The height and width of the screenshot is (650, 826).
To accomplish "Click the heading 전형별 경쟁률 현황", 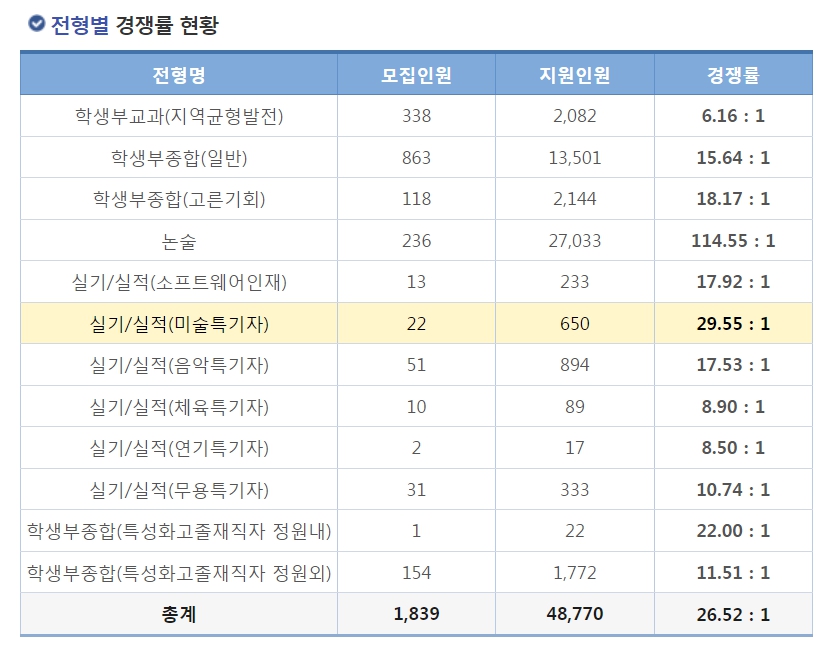I will pos(134,25).
